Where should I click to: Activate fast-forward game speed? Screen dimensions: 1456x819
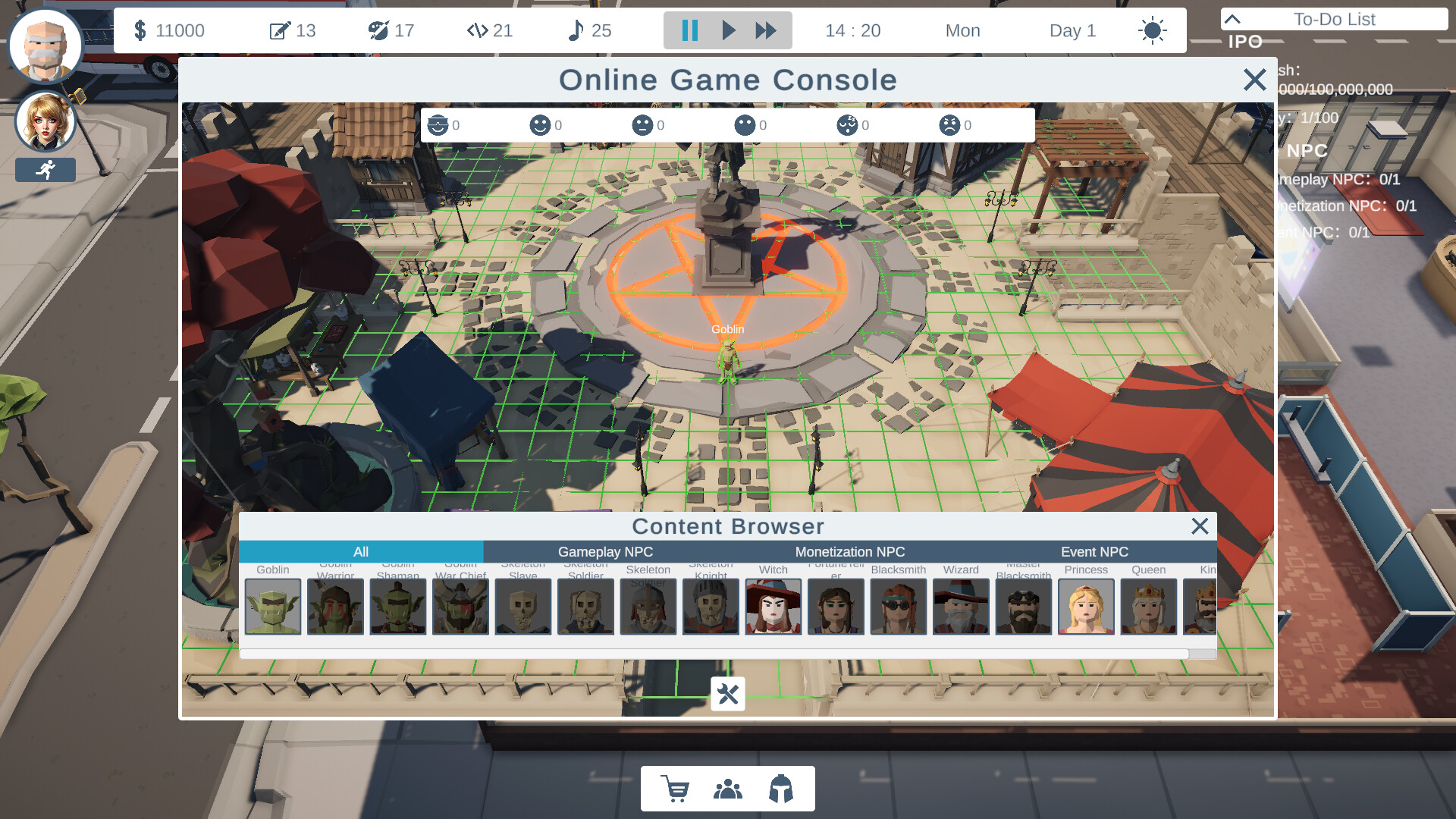click(x=767, y=30)
